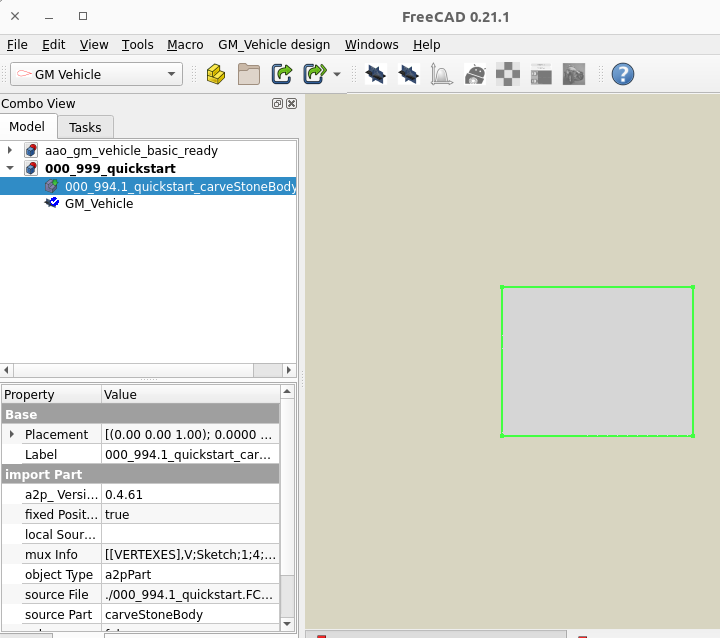Select the GM_Vehicle item in model tree
The width and height of the screenshot is (720, 638).
pos(98,204)
